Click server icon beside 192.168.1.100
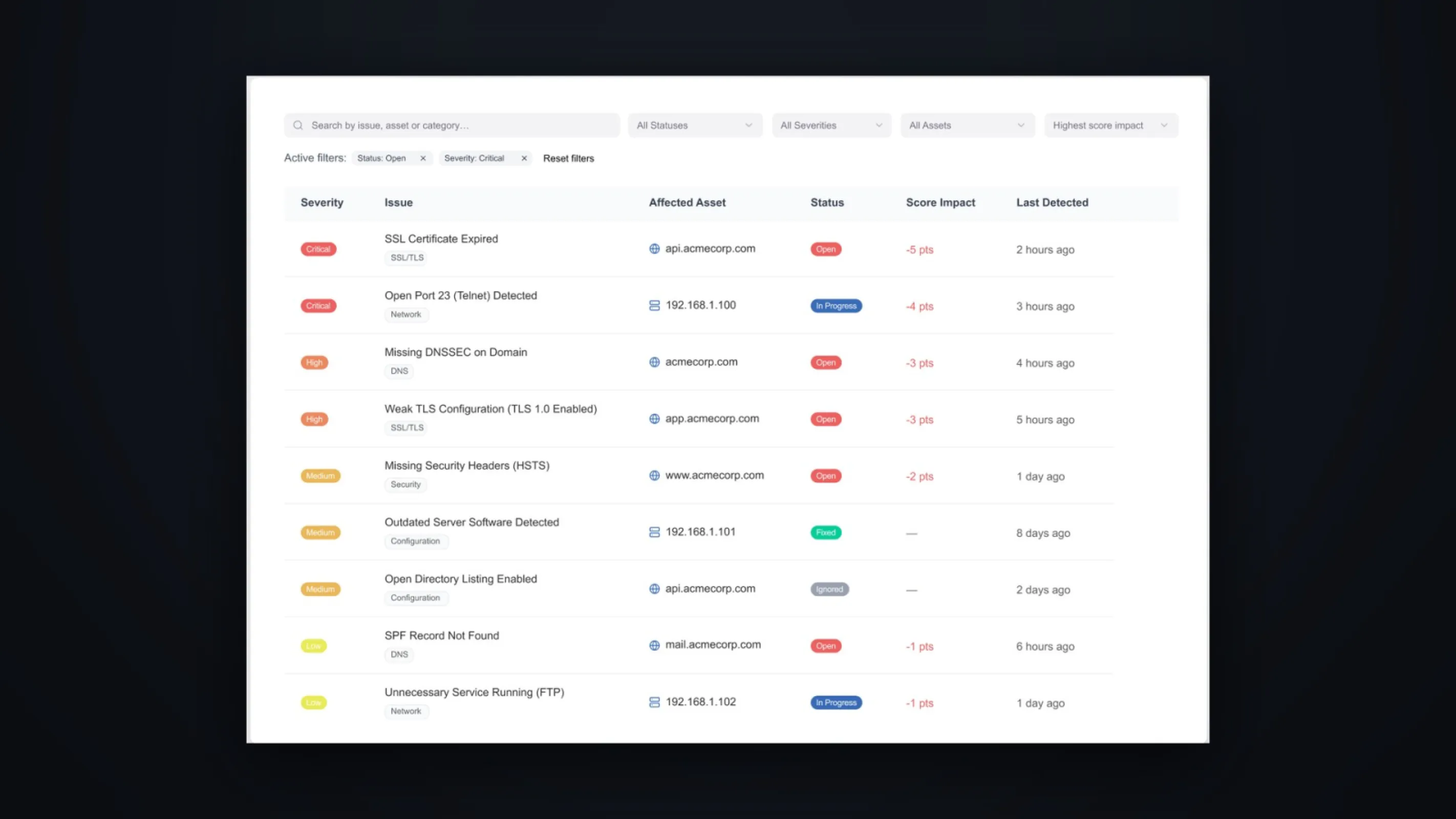Image resolution: width=1456 pixels, height=819 pixels. click(x=654, y=306)
